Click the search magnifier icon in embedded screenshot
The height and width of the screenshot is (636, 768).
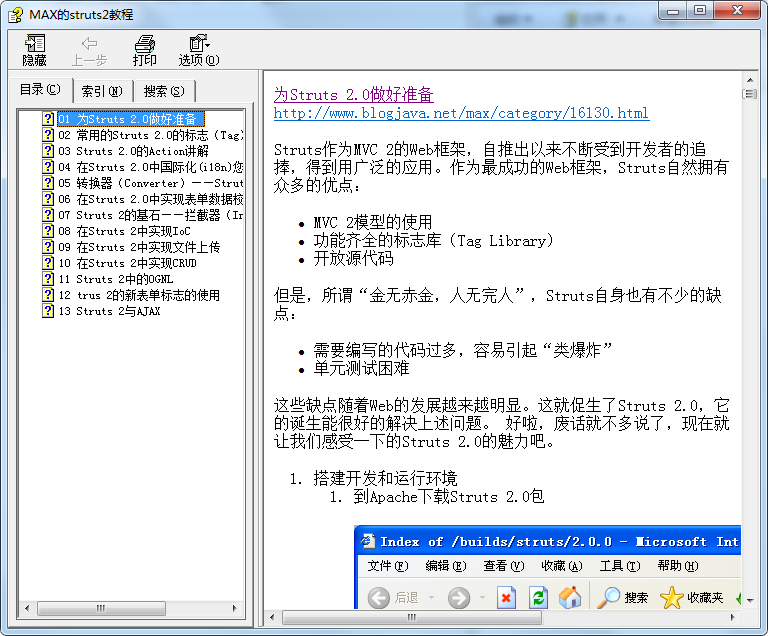pos(608,597)
